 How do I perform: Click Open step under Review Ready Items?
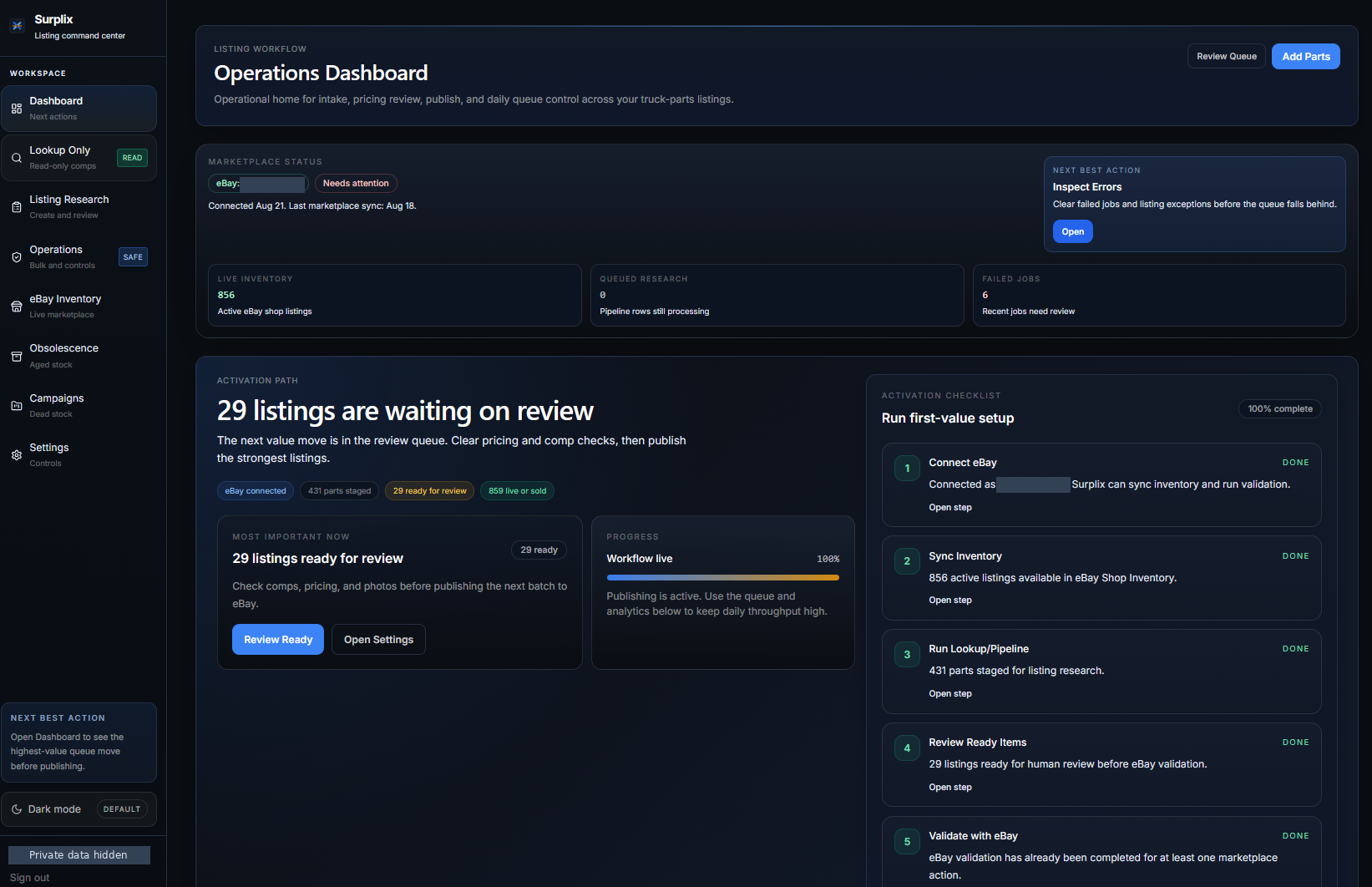tap(950, 788)
